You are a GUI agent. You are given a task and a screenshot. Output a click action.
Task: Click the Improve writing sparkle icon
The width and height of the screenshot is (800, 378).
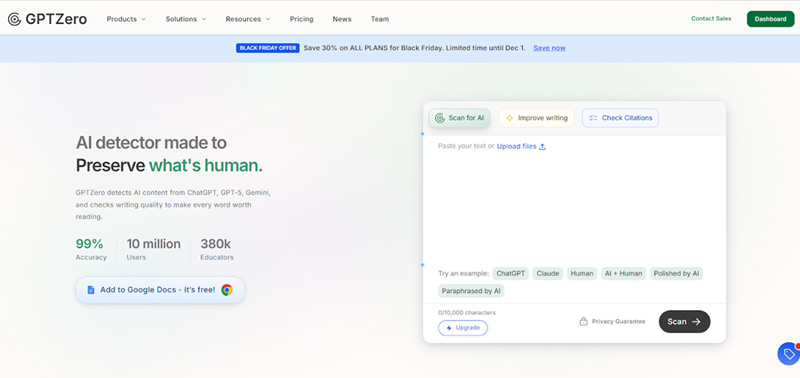(509, 118)
